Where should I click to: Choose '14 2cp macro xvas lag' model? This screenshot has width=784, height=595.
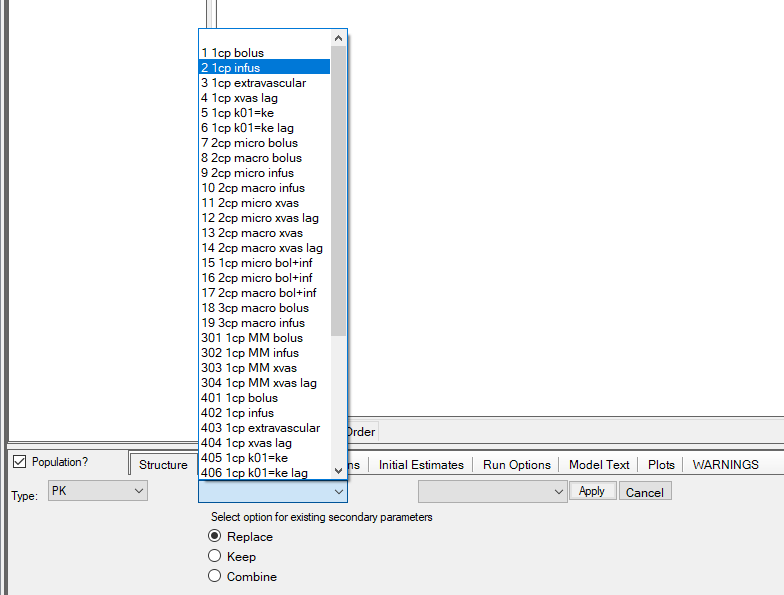coord(264,248)
